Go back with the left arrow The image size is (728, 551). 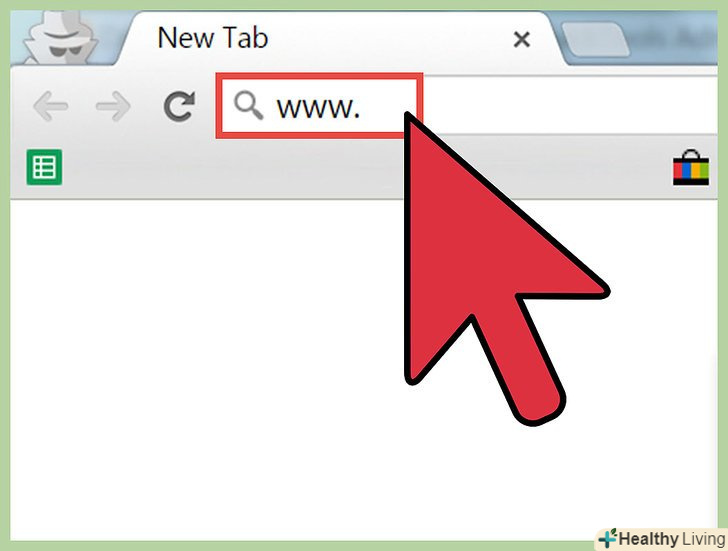(x=51, y=106)
